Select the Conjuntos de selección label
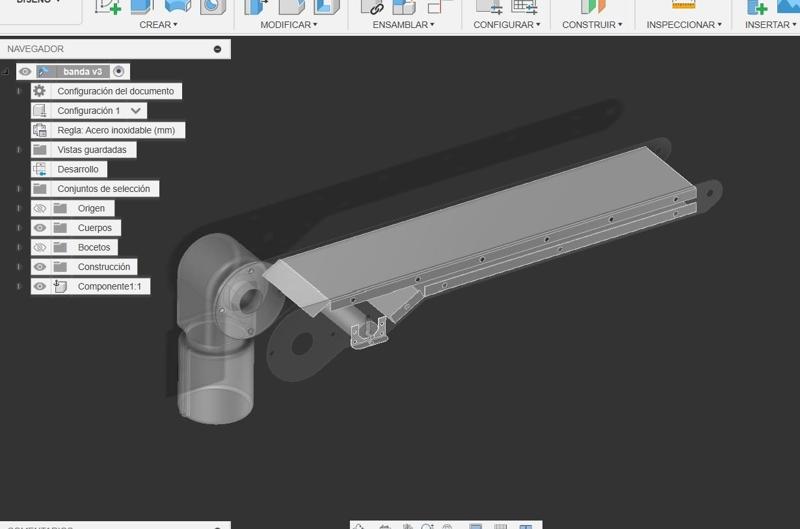This screenshot has height=529, width=800. pyautogui.click(x=104, y=189)
